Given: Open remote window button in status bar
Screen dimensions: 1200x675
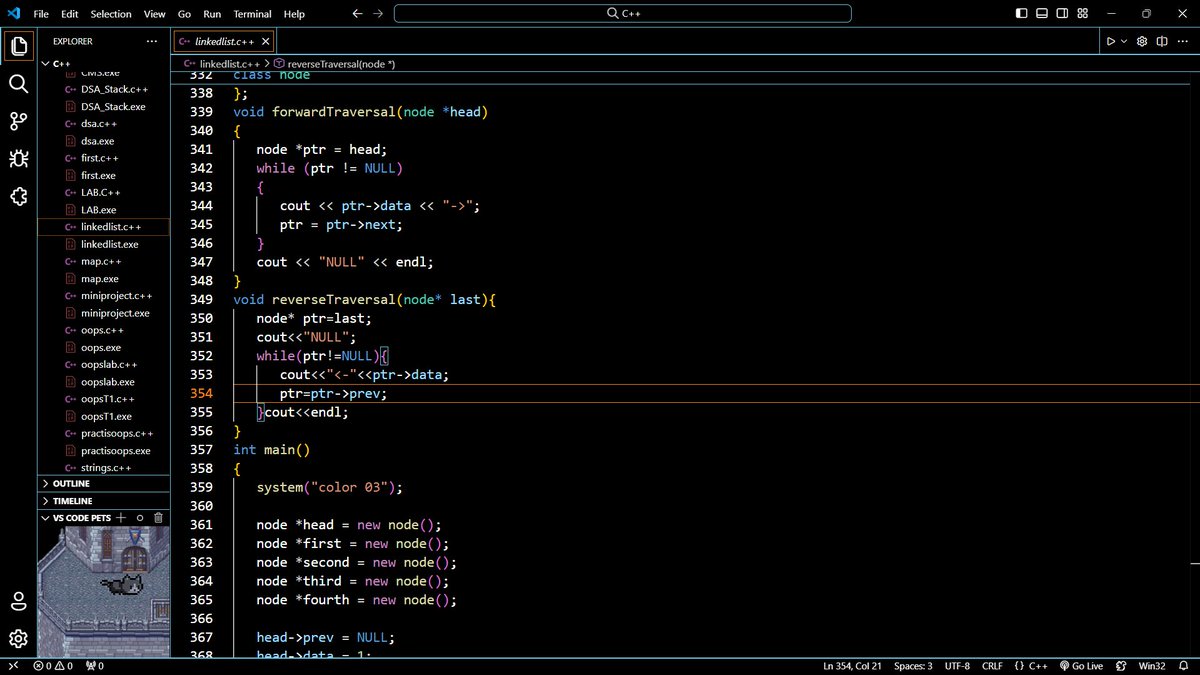Looking at the screenshot, I should (13, 666).
